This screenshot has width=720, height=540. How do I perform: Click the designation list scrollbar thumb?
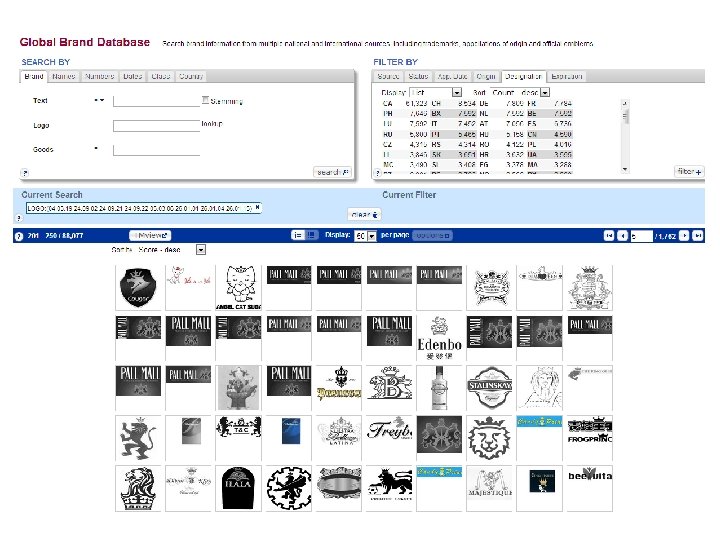[624, 116]
